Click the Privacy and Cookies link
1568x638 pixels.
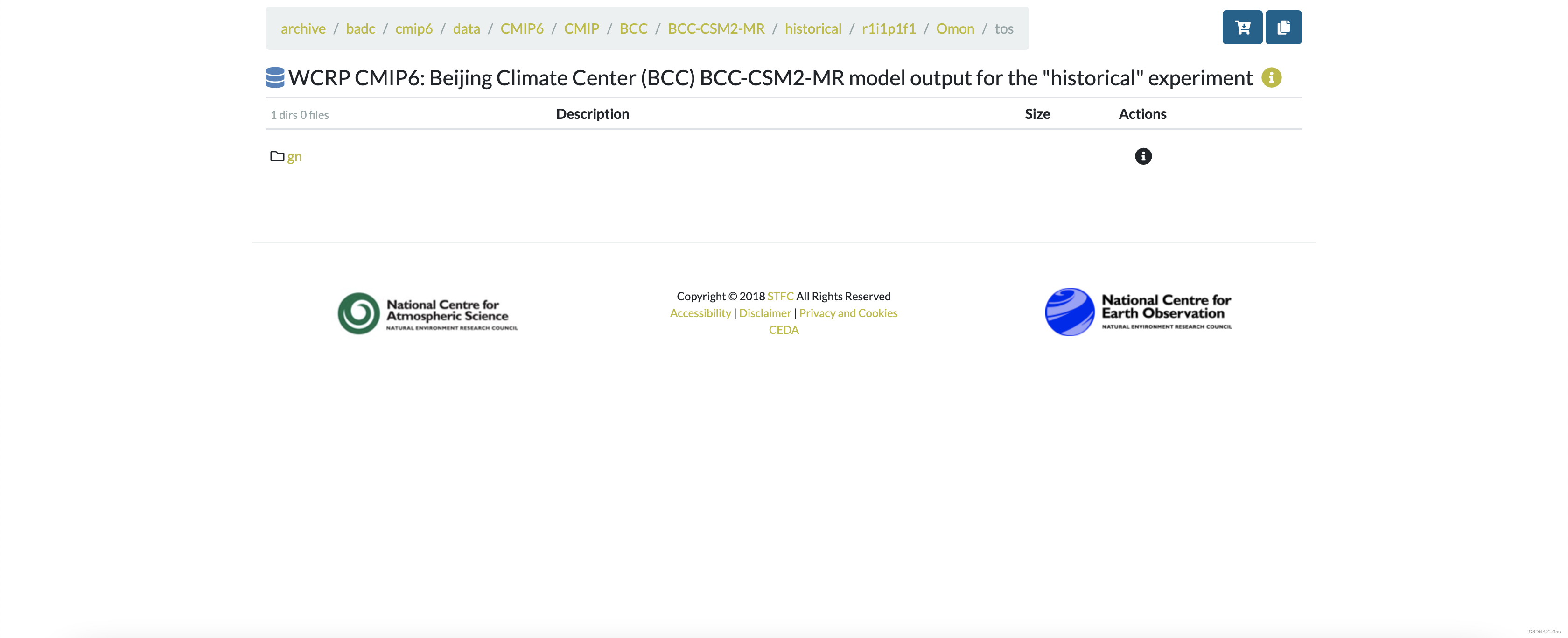coord(848,312)
